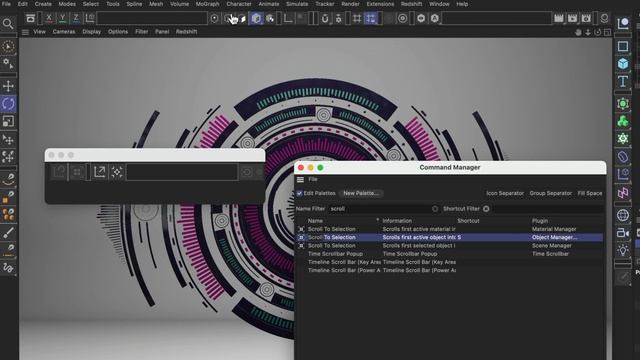
Task: Click viewport toggle maximize icon
Action: click(x=607, y=32)
